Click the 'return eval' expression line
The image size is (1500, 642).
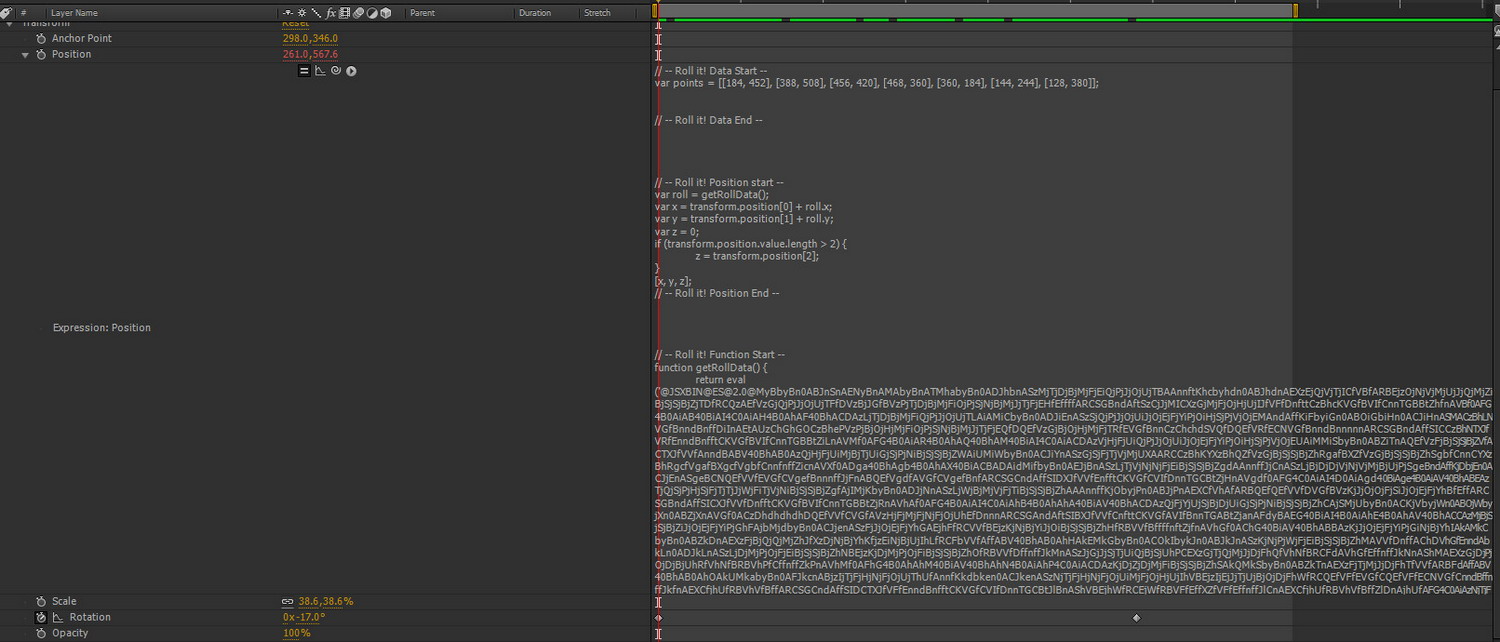[x=720, y=379]
